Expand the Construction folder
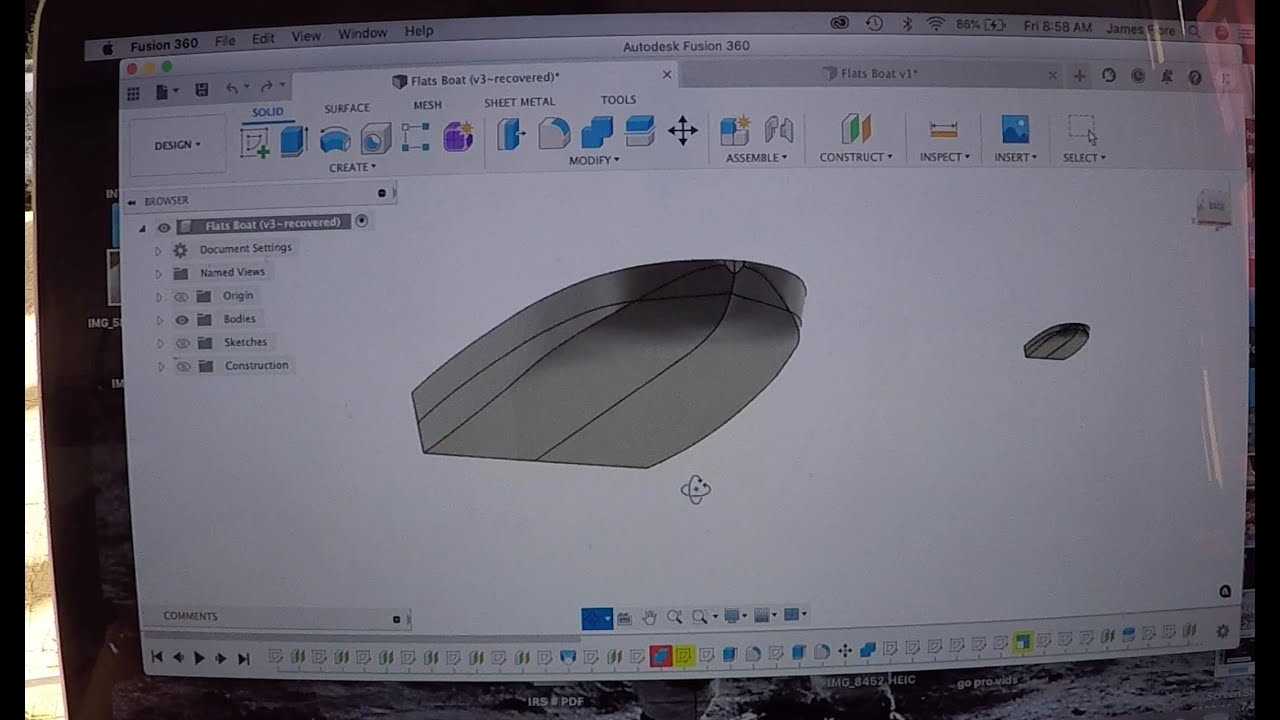This screenshot has height=720, width=1280. pos(161,367)
